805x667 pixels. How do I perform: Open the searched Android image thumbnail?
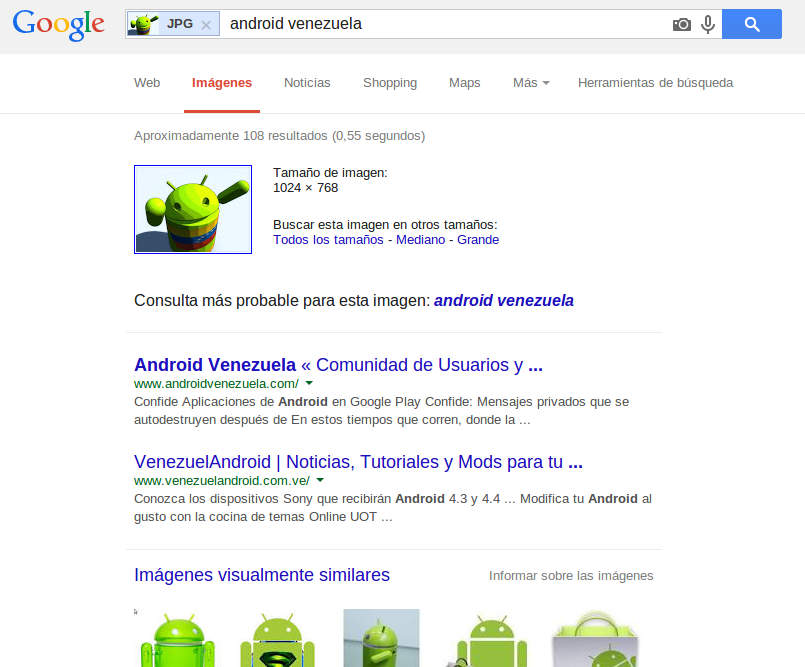[x=193, y=209]
